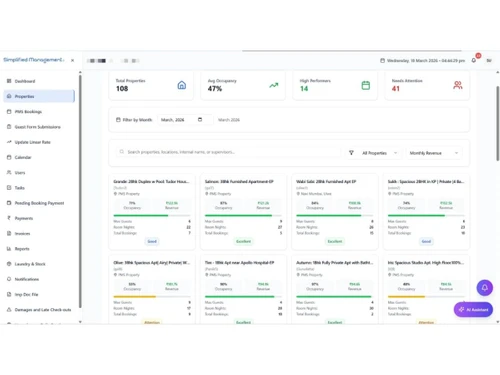This screenshot has width=500, height=375.
Task: Click the funnel filter icon
Action: (x=351, y=153)
